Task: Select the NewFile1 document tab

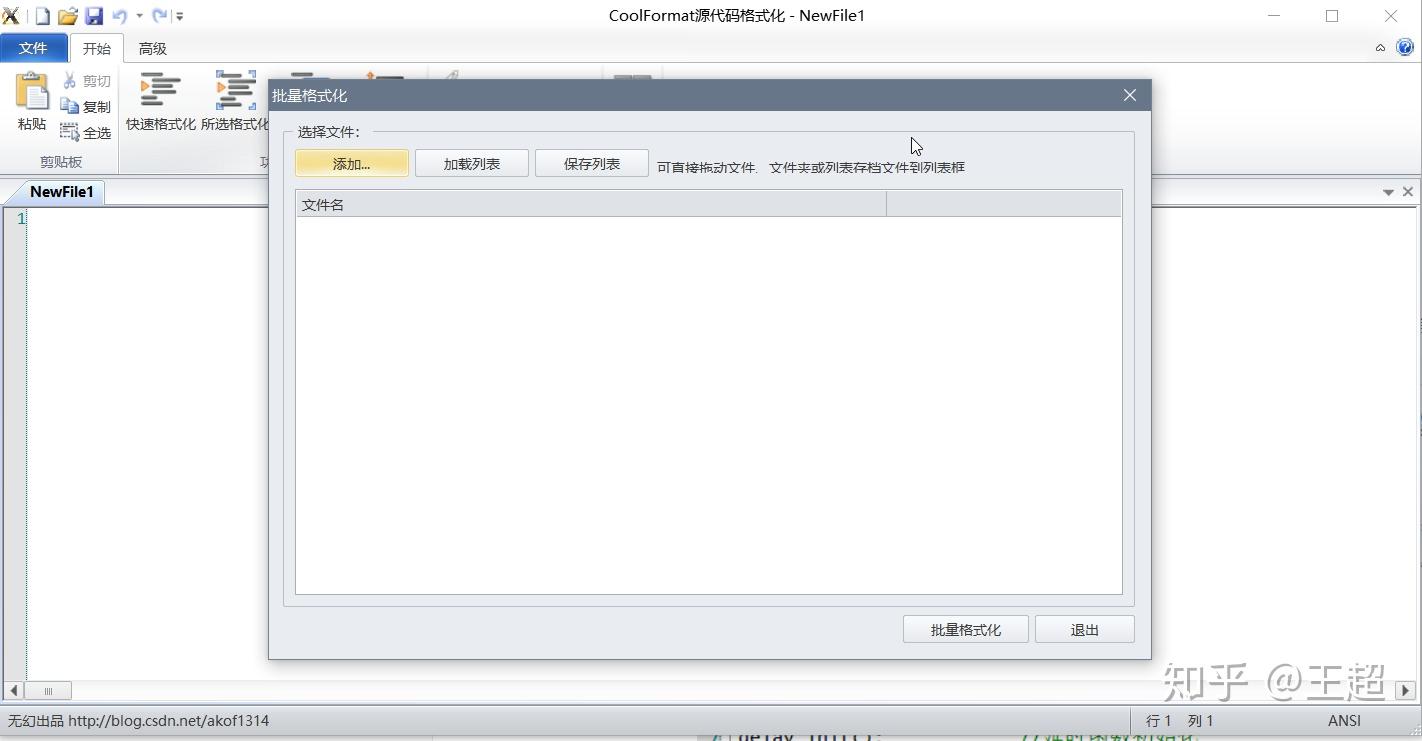Action: click(x=62, y=191)
